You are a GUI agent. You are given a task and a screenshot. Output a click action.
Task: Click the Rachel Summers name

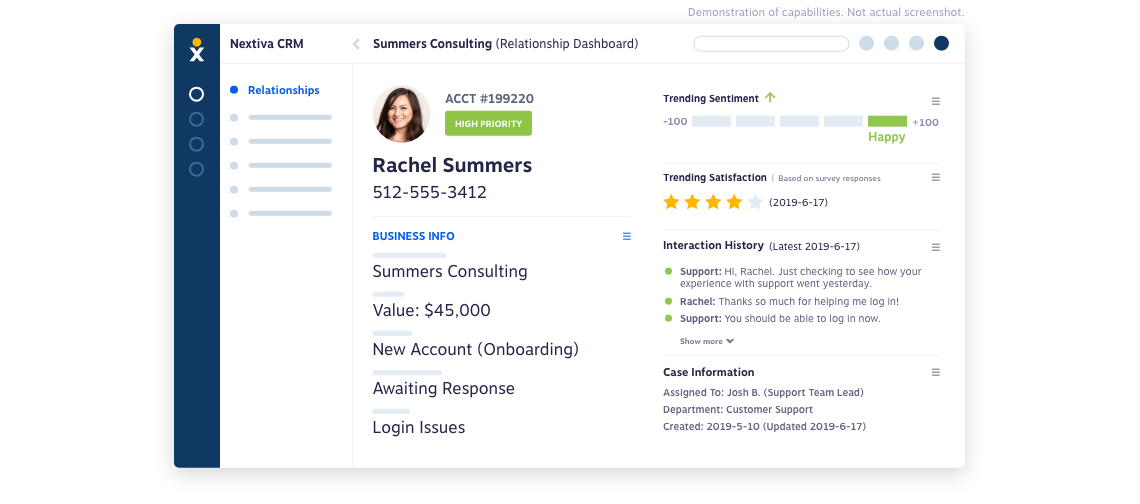point(452,165)
